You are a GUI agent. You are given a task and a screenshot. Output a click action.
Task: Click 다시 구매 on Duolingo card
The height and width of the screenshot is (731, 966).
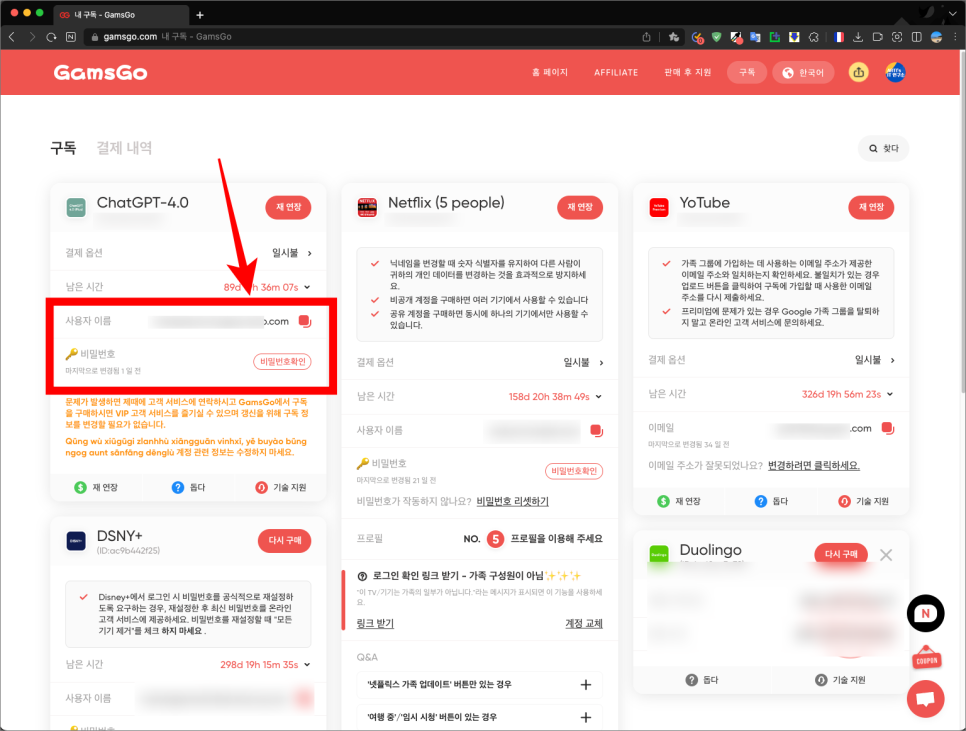[841, 554]
